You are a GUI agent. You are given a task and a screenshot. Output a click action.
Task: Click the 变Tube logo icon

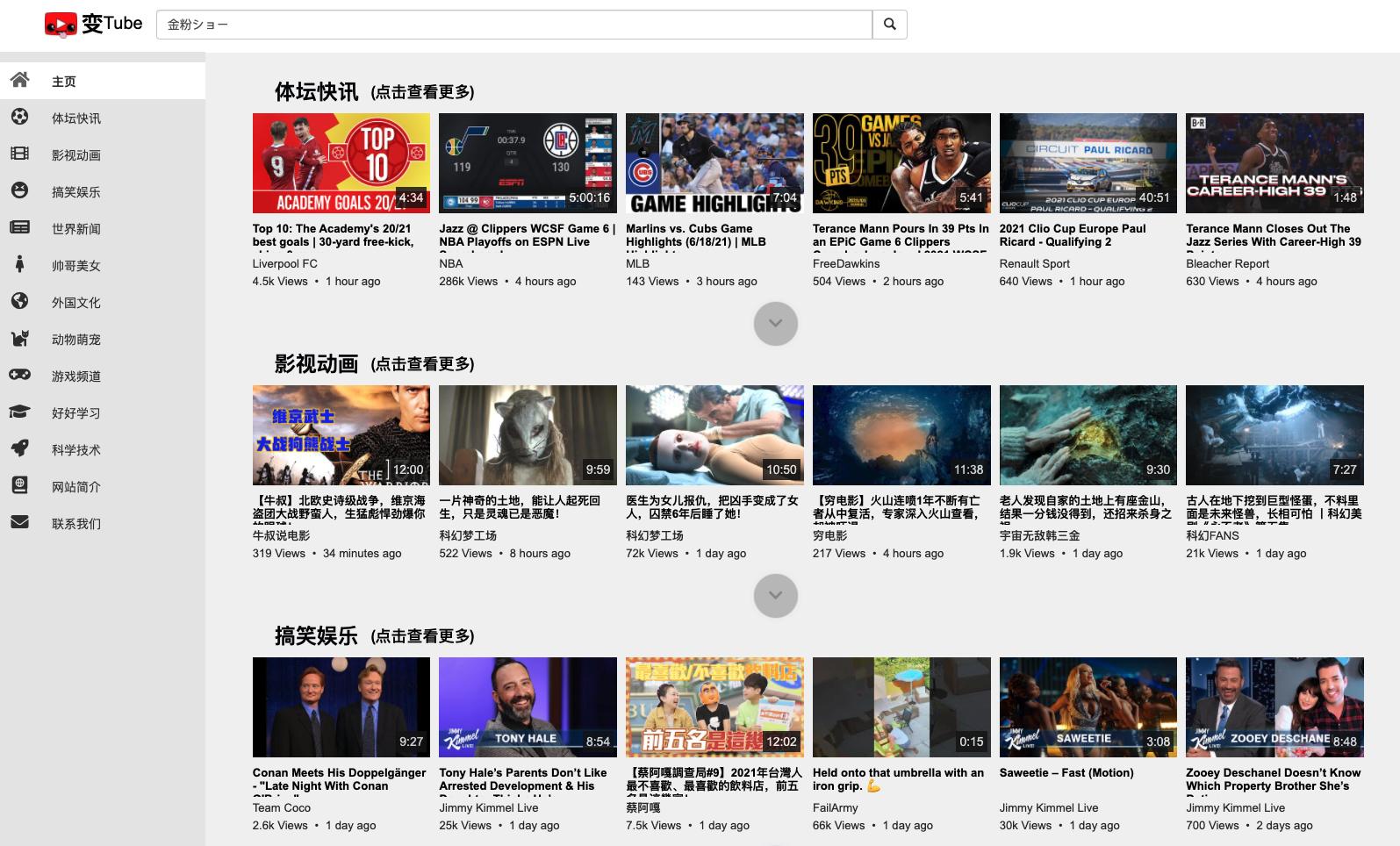coord(61,25)
